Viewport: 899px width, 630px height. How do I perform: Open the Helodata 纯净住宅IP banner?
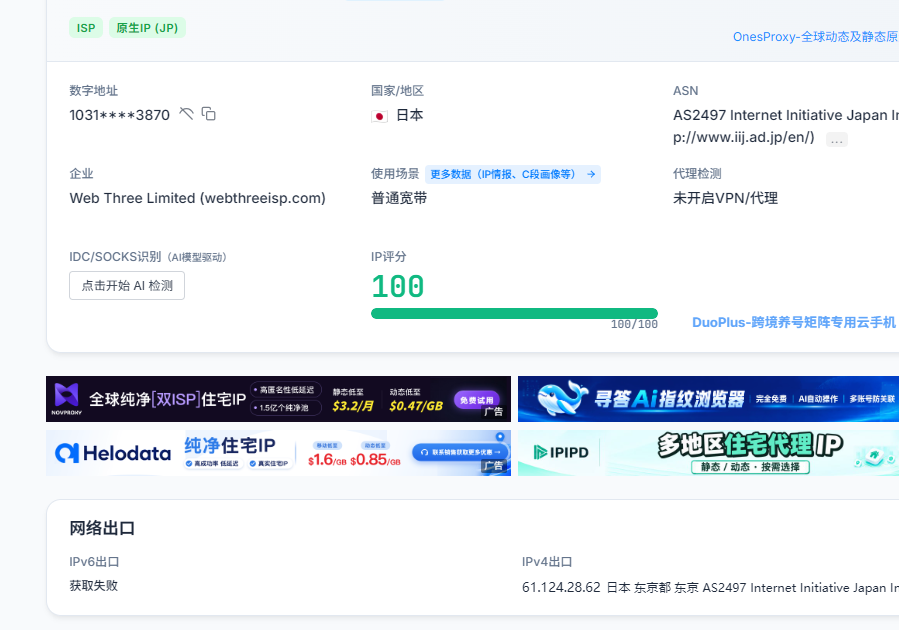[278, 453]
